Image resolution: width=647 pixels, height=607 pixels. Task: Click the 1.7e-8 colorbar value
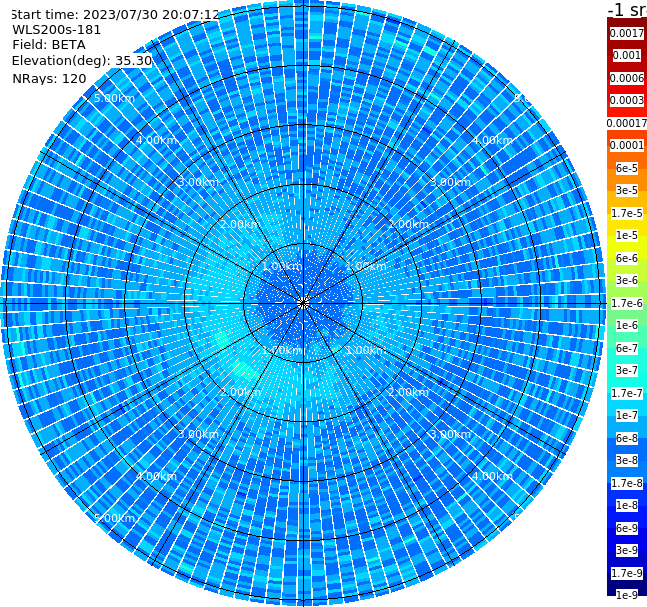click(x=626, y=483)
